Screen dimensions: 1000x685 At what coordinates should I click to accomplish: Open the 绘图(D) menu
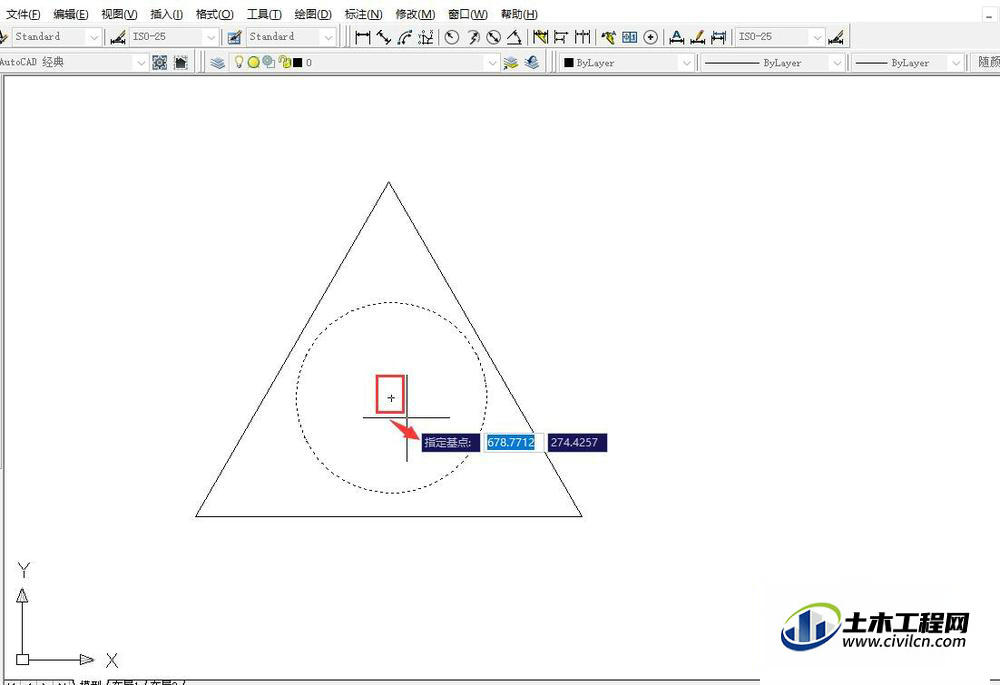[x=313, y=14]
